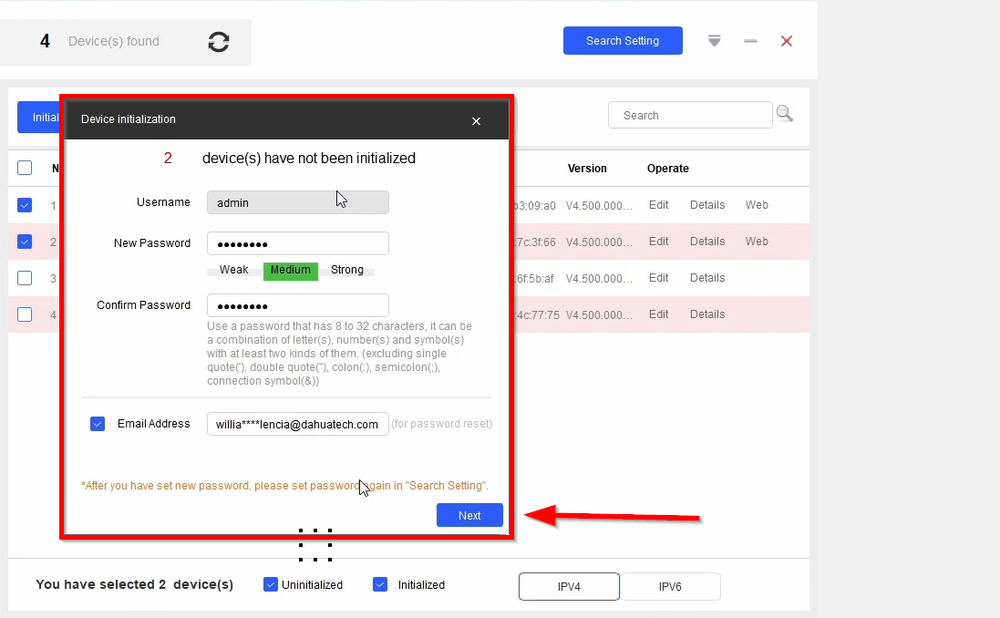Click Edit for device 3
This screenshot has height=618, width=1000.
point(658,277)
